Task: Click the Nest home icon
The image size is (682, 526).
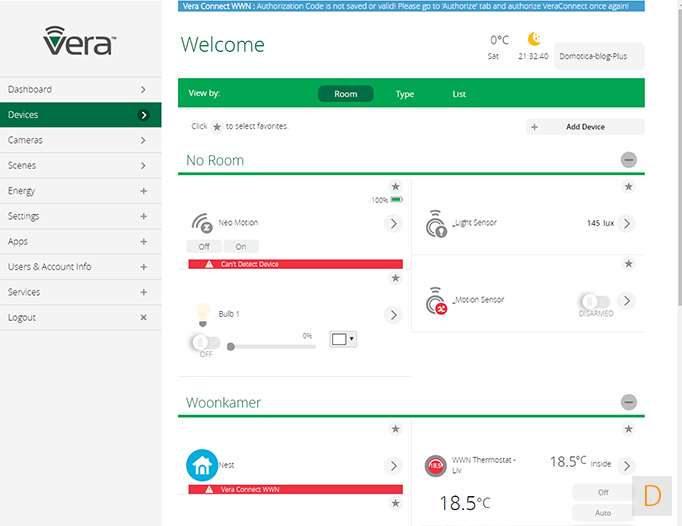Action: point(202,465)
